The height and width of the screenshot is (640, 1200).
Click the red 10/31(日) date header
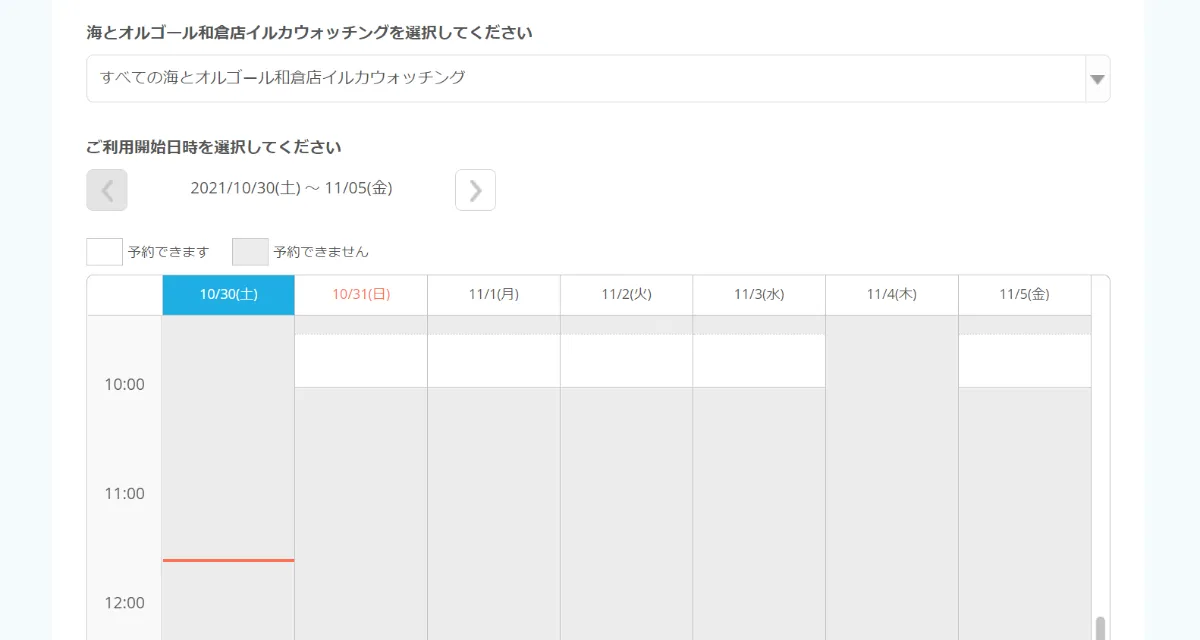(360, 294)
